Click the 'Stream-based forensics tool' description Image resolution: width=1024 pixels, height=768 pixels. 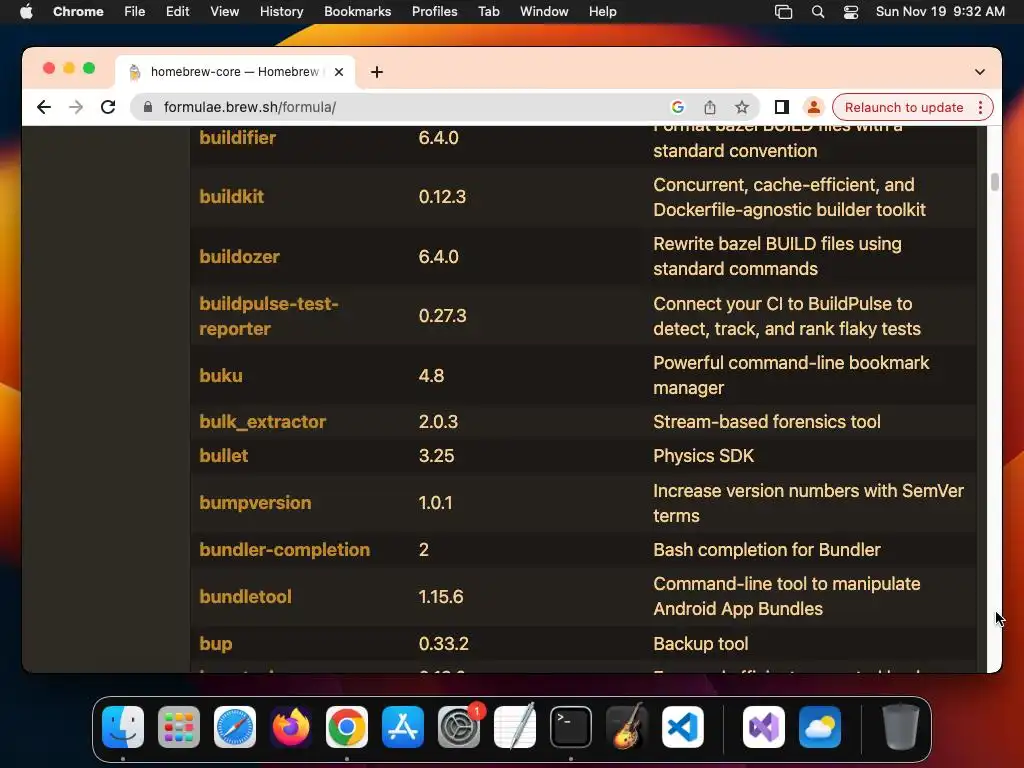click(767, 422)
